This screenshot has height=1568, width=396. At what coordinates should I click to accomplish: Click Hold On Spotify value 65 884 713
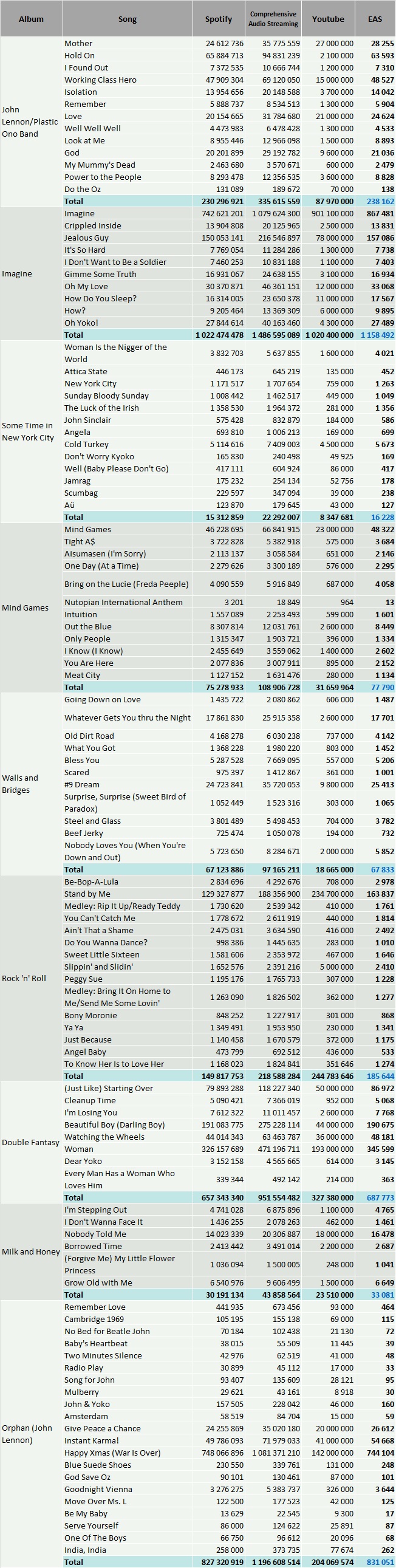(x=222, y=55)
